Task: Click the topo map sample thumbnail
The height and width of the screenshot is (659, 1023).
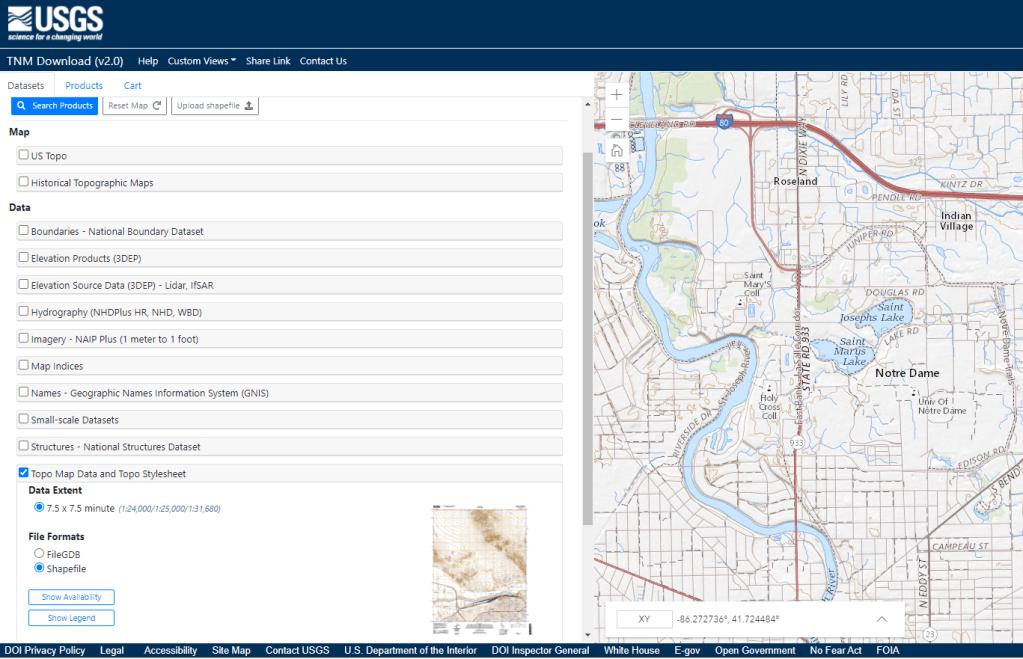Action: point(482,569)
